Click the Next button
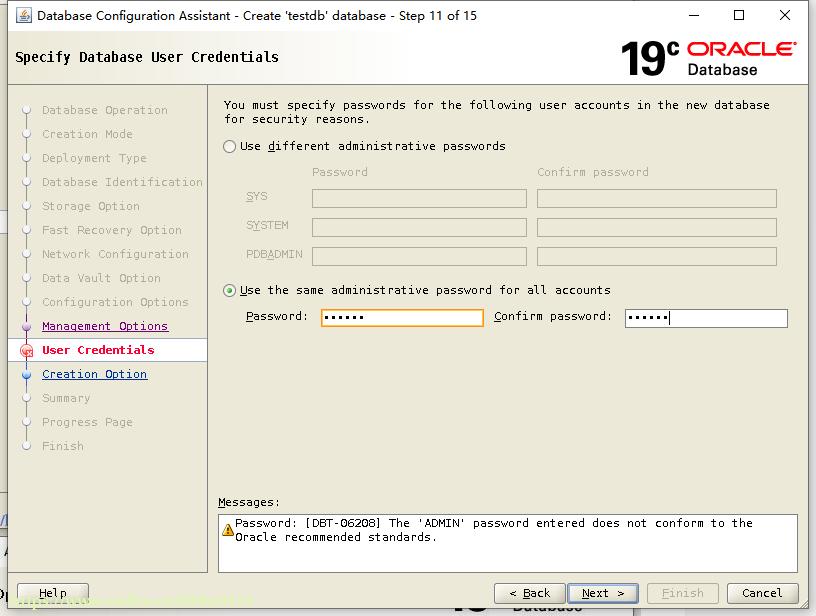 click(603, 593)
